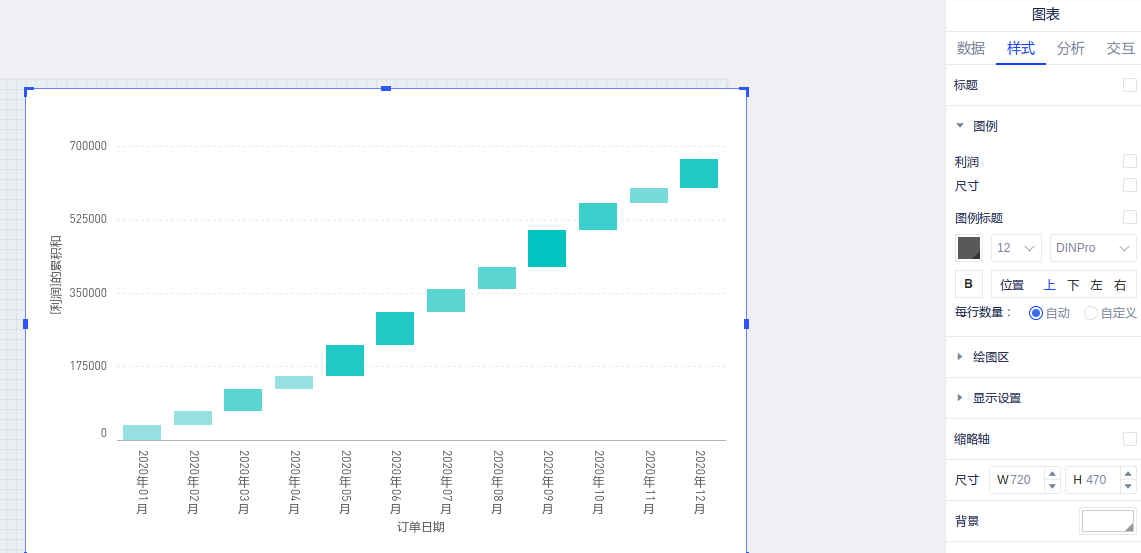Select the 自动 radio option
Viewport: 1141px width, 553px height.
coord(1036,313)
